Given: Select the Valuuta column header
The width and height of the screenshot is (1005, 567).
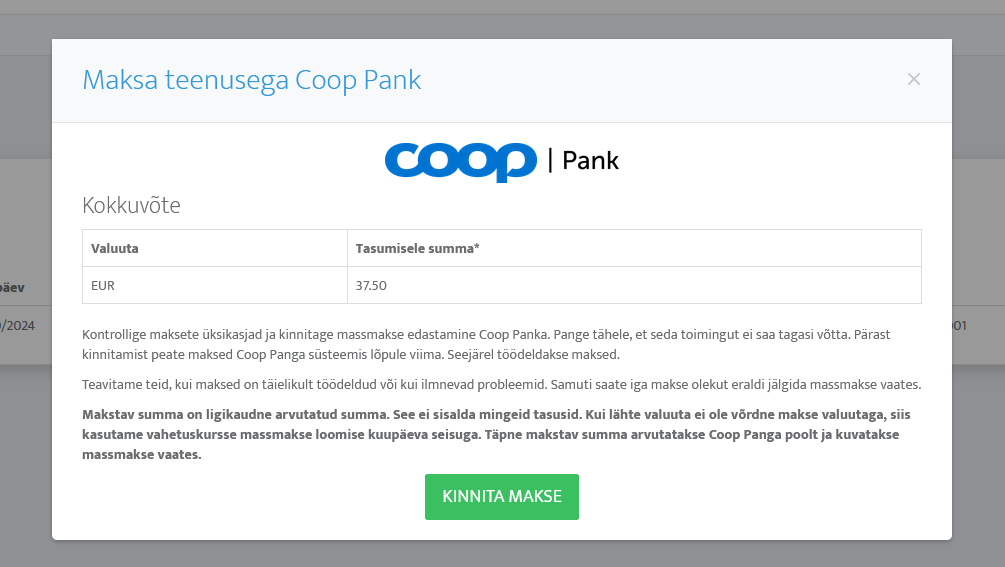Looking at the screenshot, I should pos(215,249).
